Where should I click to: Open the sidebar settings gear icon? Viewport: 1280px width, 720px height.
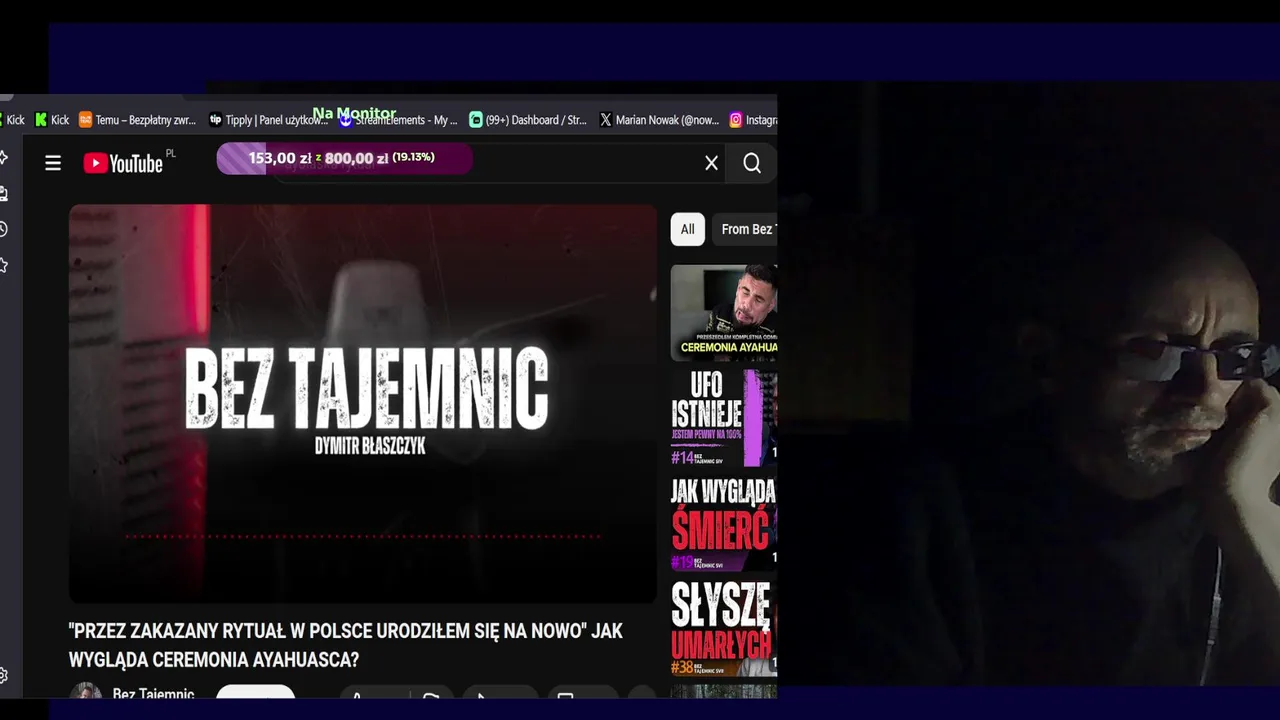[x=4, y=675]
